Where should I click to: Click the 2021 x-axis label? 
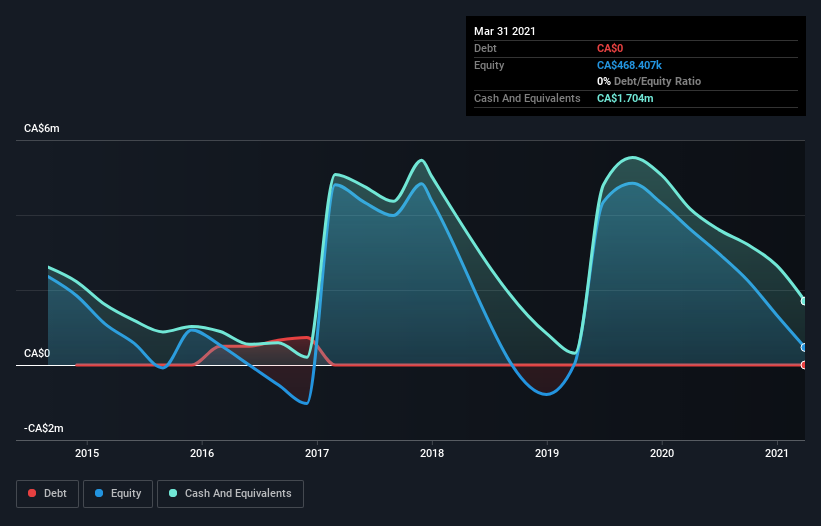776,453
